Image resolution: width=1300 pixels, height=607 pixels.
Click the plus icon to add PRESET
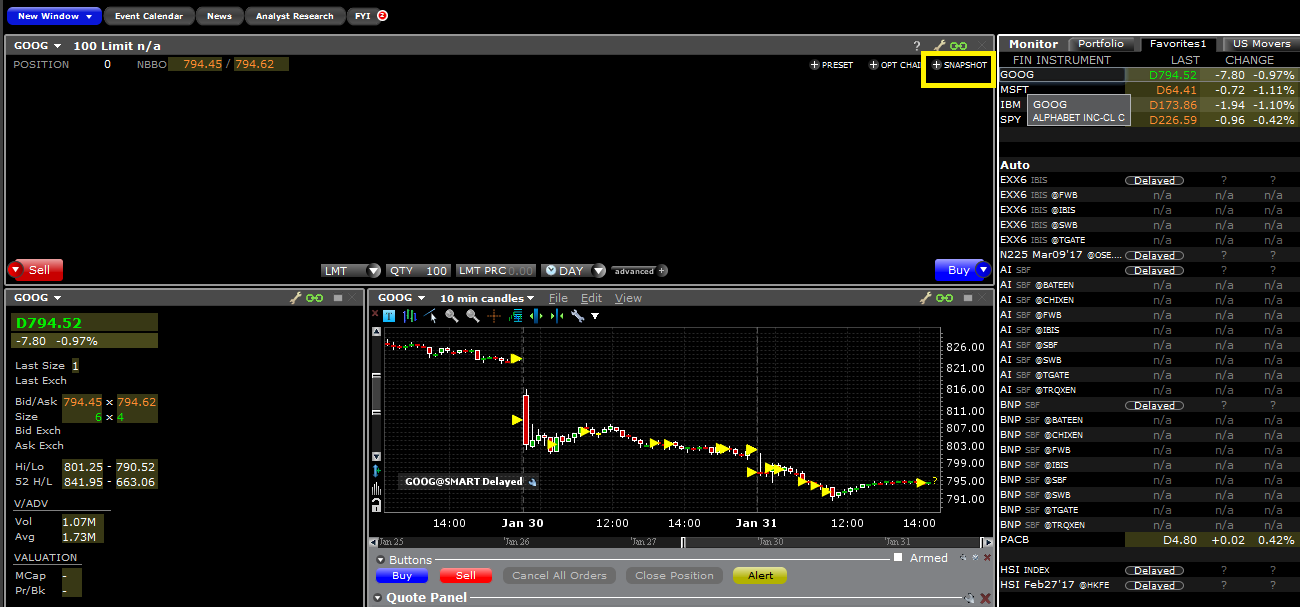pos(815,65)
